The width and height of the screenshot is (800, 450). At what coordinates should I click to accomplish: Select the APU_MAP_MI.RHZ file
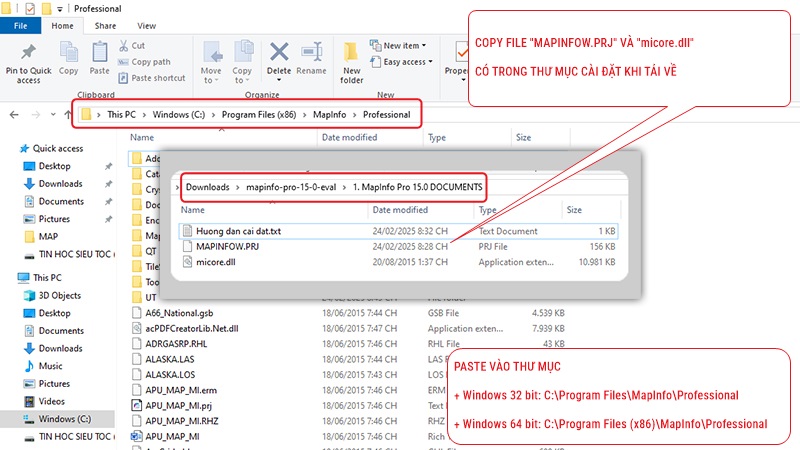pyautogui.click(x=182, y=420)
